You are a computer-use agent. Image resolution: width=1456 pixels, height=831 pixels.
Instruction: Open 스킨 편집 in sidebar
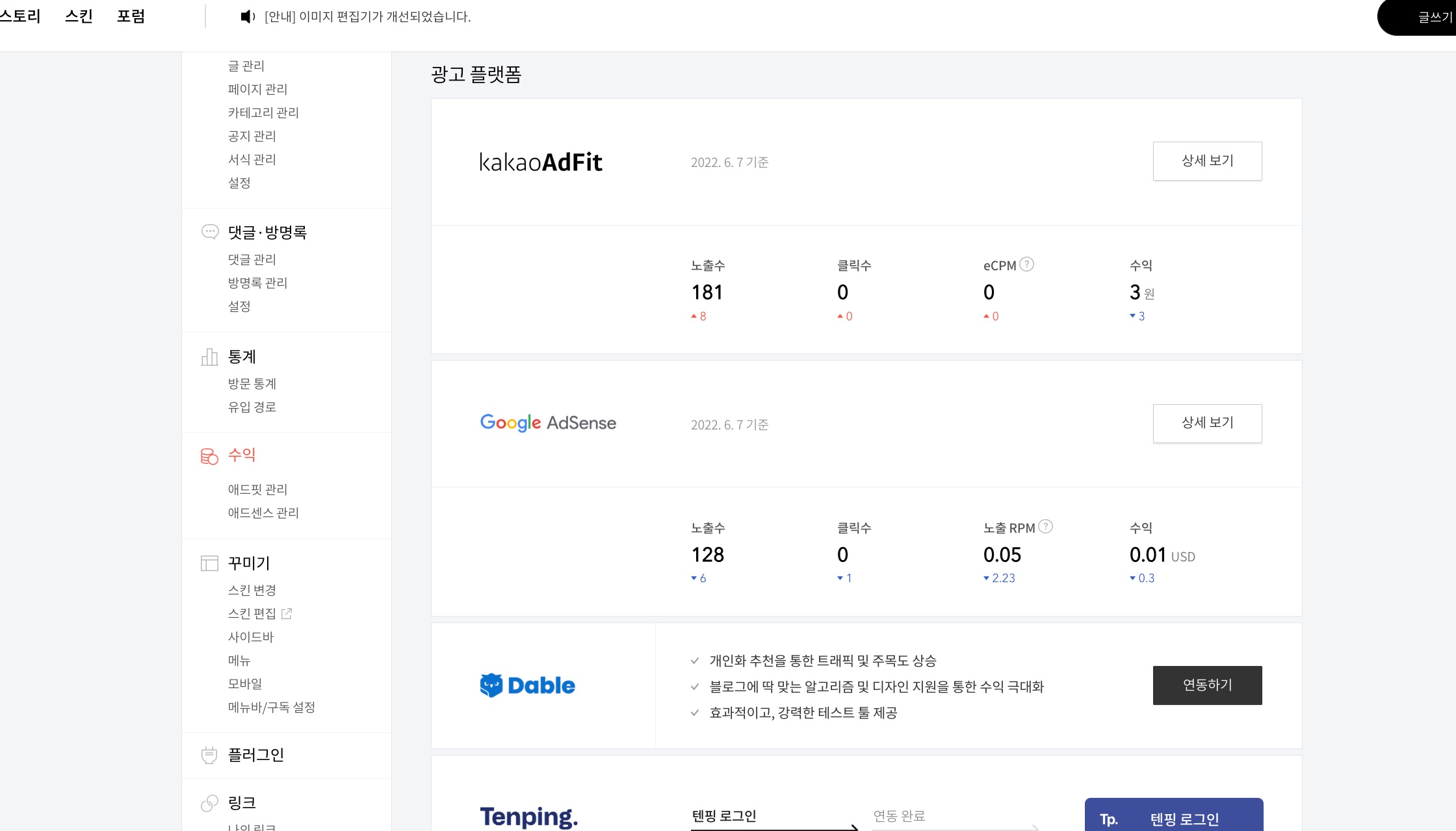point(252,613)
